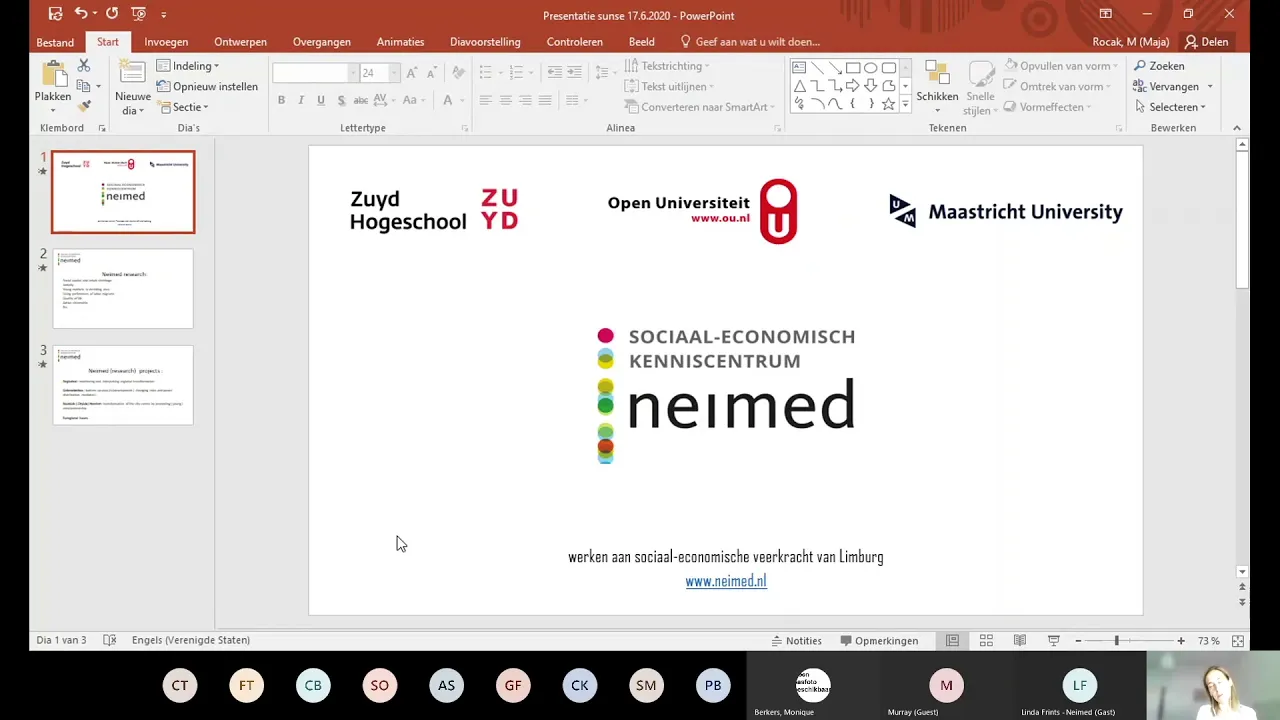The height and width of the screenshot is (720, 1280).
Task: Start slideshow from the status bar icon
Action: (1053, 641)
